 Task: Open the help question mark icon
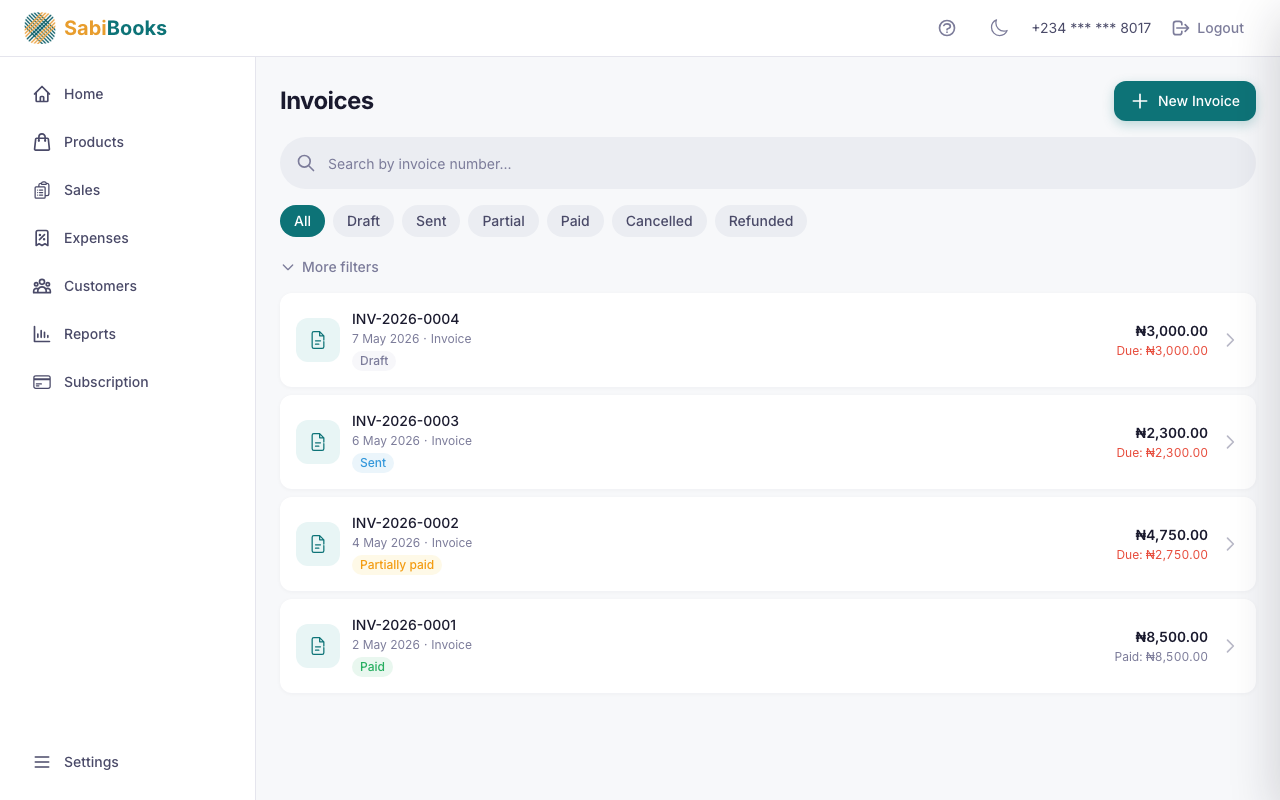point(947,28)
